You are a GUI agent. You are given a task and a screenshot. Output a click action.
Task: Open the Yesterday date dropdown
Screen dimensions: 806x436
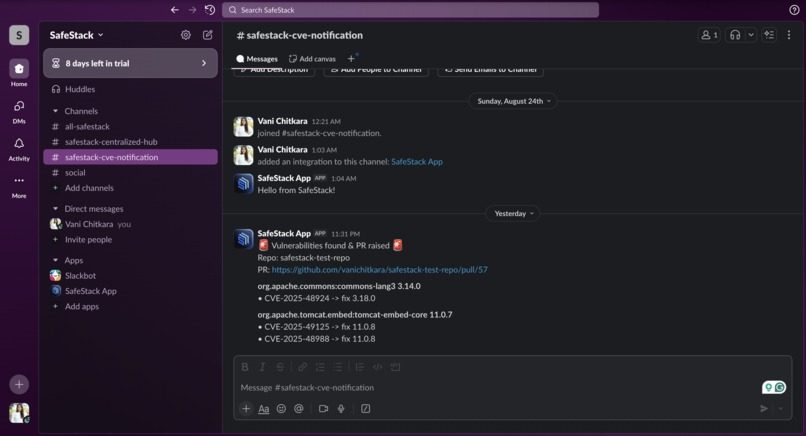coord(513,213)
